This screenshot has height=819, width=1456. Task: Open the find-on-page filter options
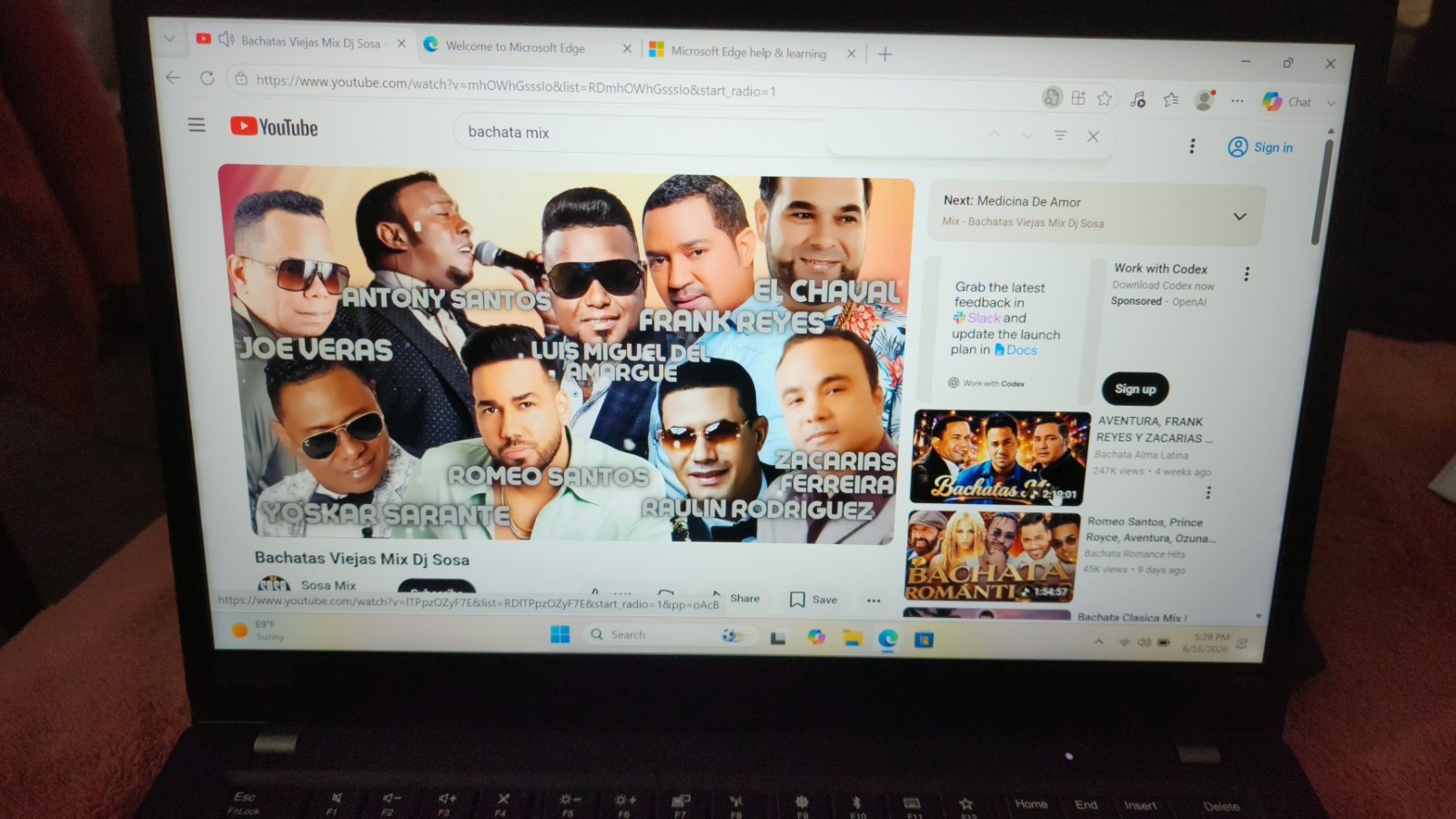[1060, 136]
